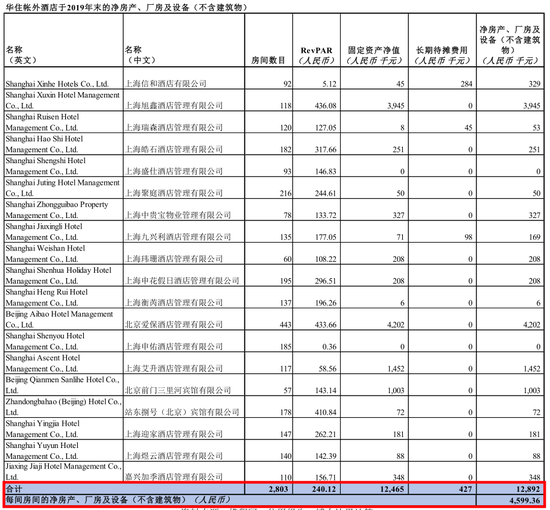Select the Chinese name 站东捌号（北京）宾馆有限公司
This screenshot has width=550, height=510.
click(182, 412)
